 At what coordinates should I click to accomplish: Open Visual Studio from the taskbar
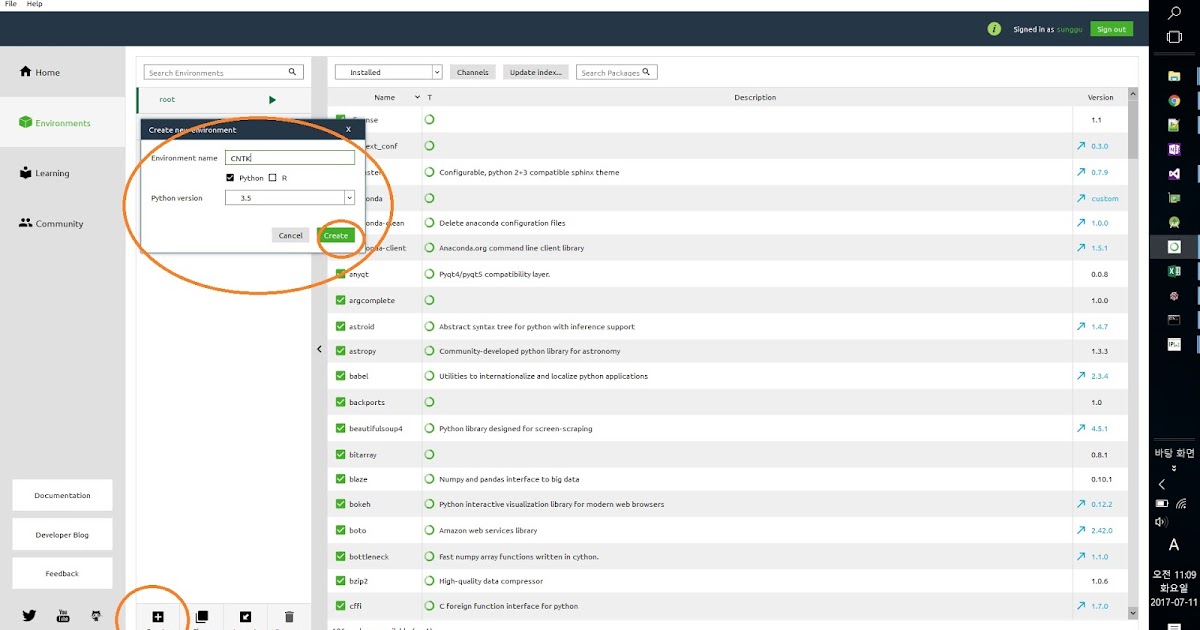click(x=1175, y=173)
